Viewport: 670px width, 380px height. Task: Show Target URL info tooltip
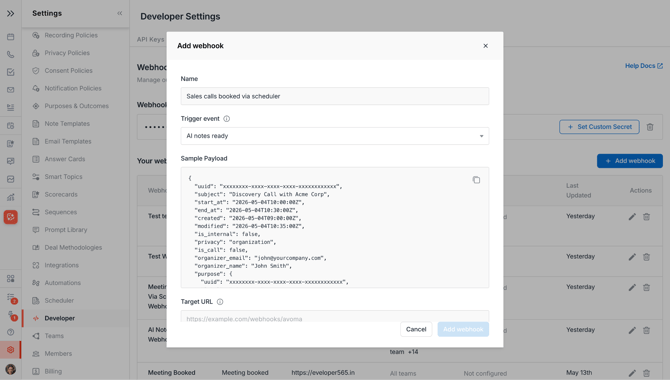tap(220, 302)
